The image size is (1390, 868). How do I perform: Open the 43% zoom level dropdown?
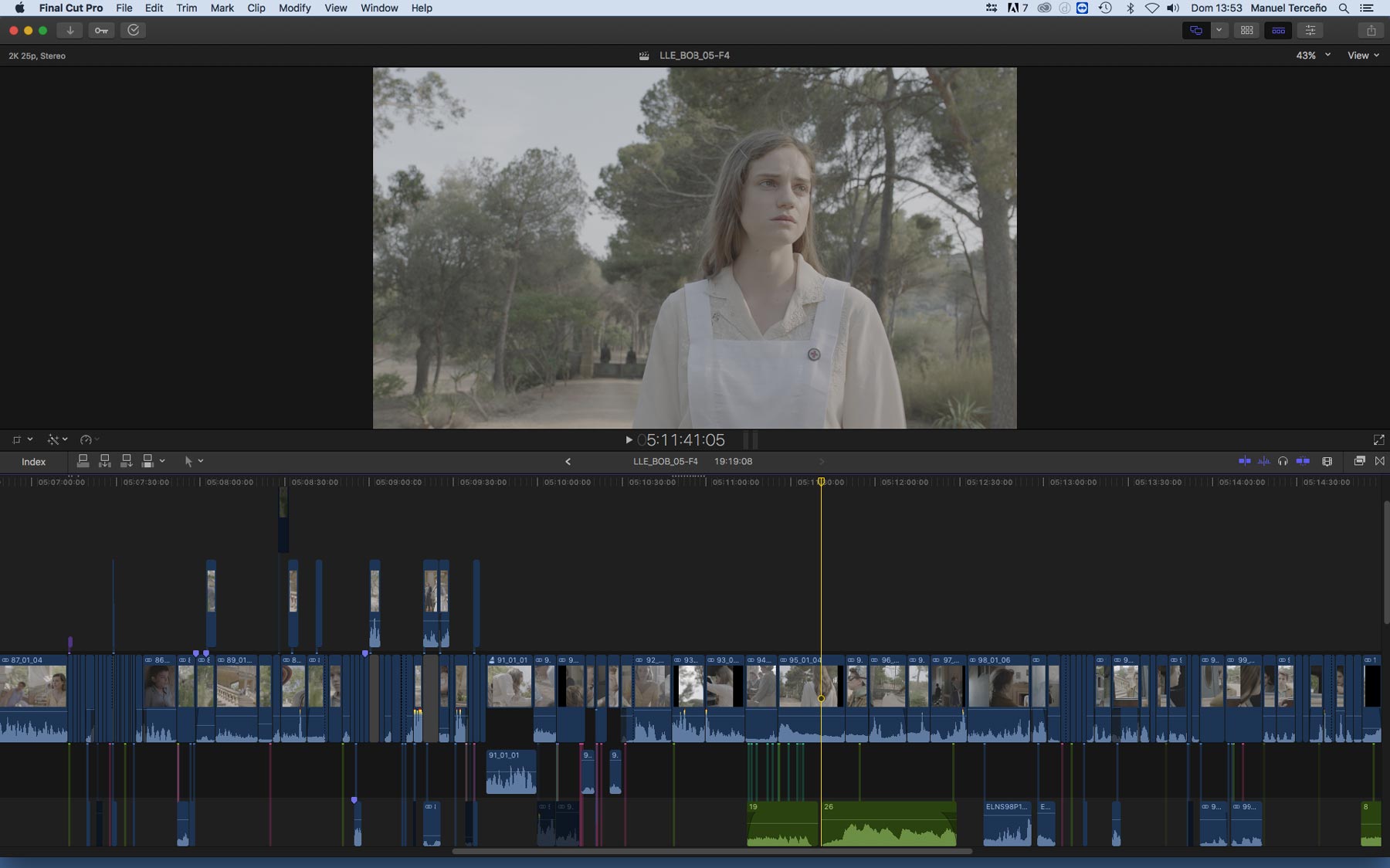(x=1313, y=56)
